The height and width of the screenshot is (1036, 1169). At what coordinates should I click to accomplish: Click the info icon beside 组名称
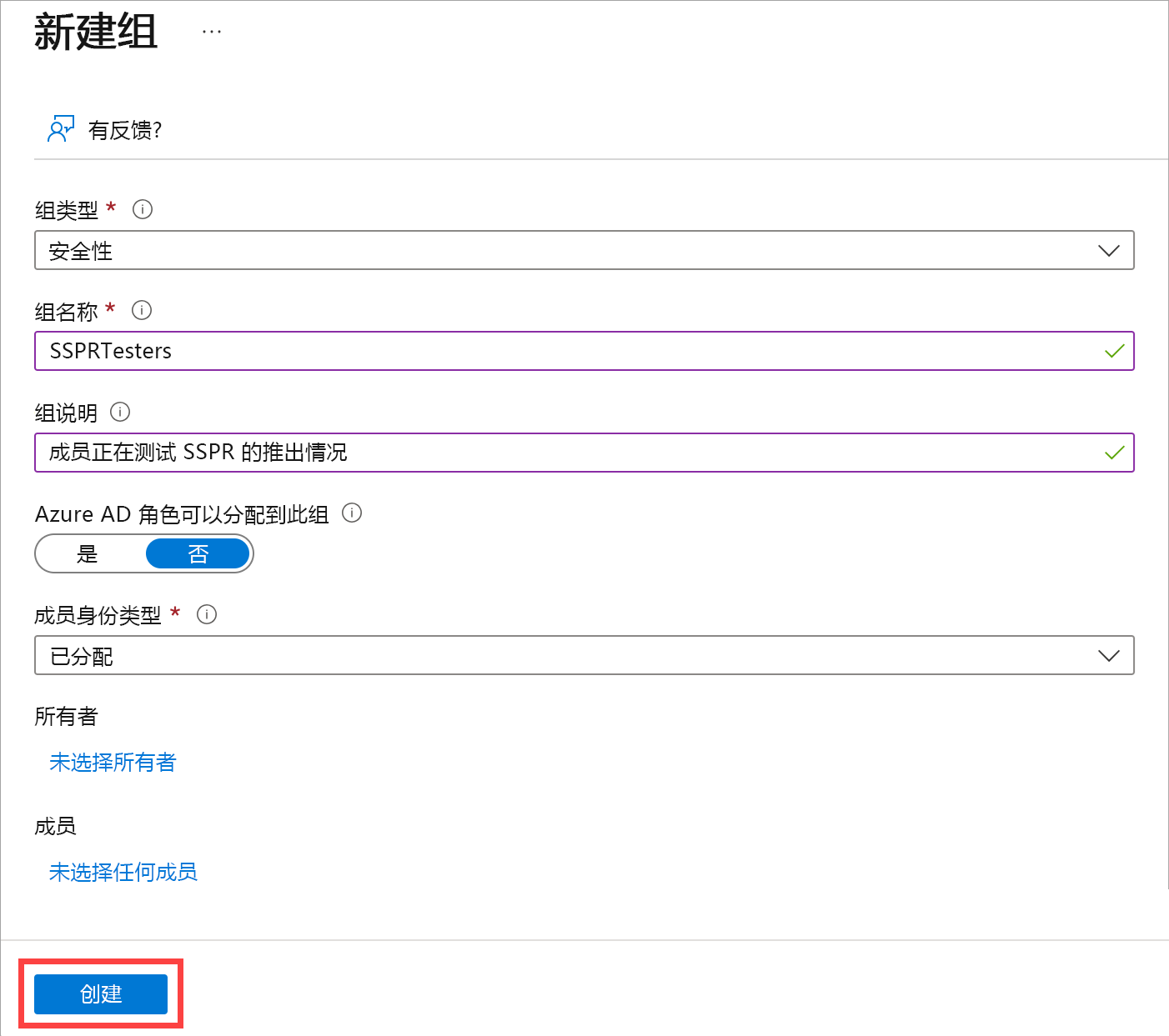coord(141,311)
